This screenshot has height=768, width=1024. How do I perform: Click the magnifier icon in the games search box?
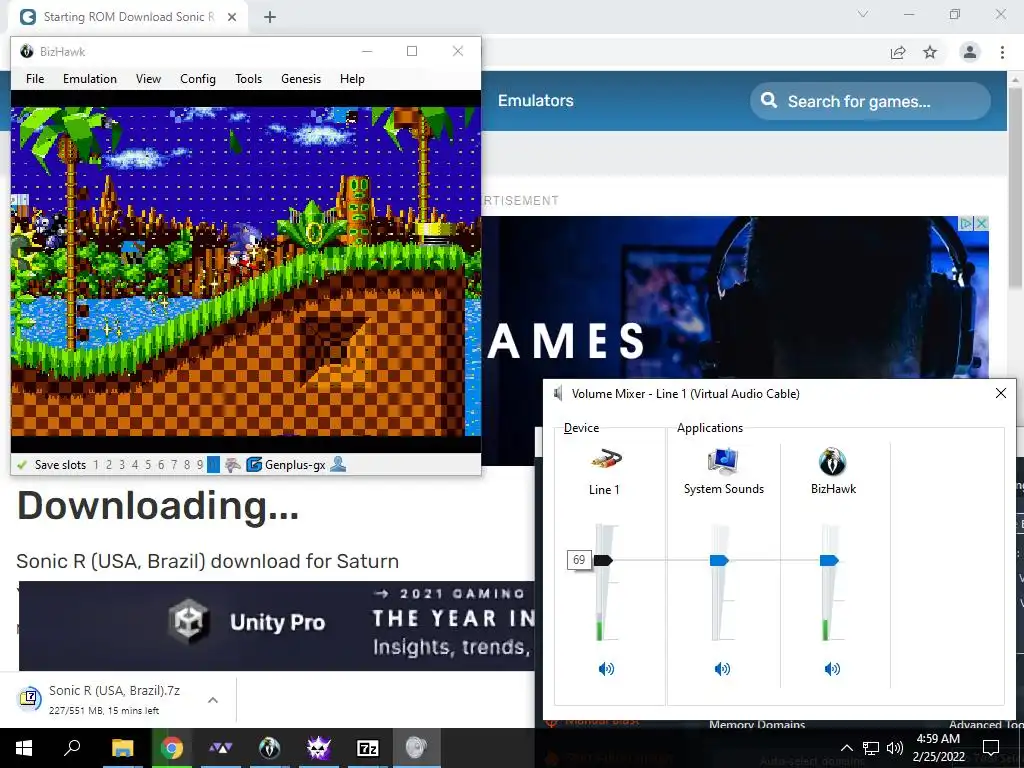coord(769,101)
